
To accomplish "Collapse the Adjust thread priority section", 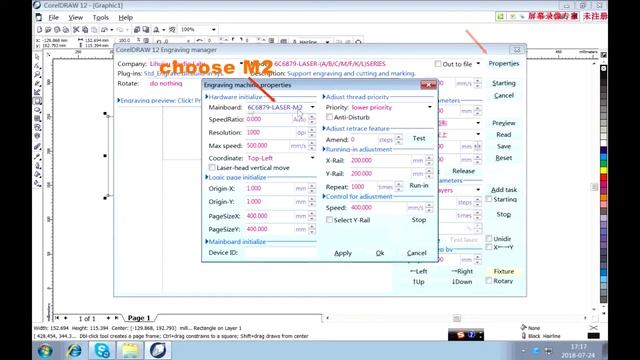I will [324, 97].
